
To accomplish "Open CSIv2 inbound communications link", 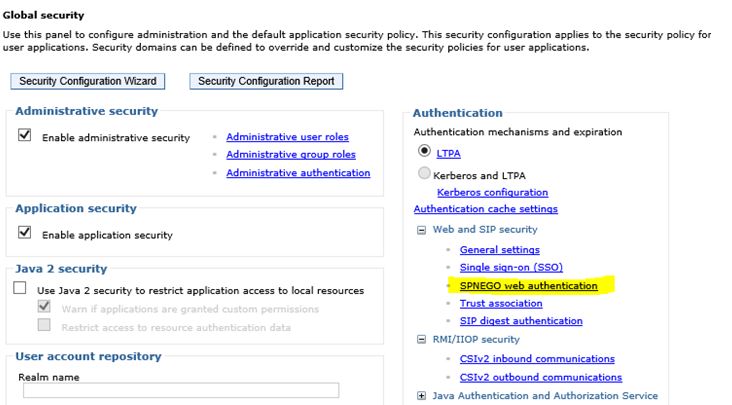I will (537, 359).
